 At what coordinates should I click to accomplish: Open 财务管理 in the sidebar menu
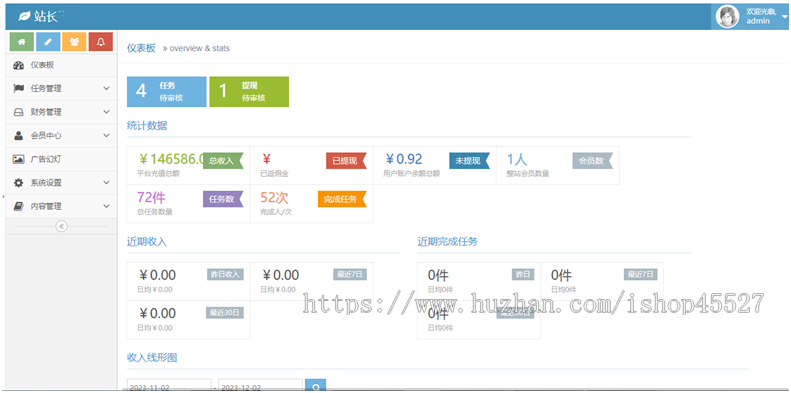pyautogui.click(x=61, y=112)
